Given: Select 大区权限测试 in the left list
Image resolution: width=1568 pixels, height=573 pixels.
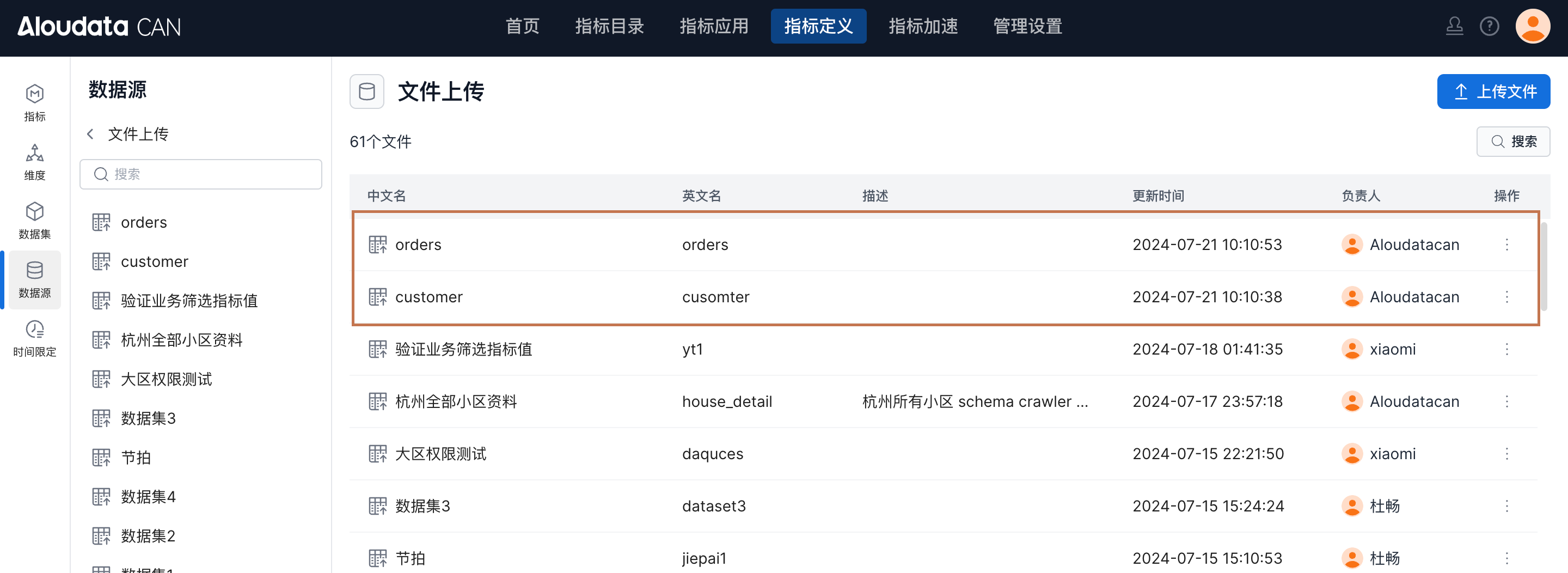Looking at the screenshot, I should (166, 379).
